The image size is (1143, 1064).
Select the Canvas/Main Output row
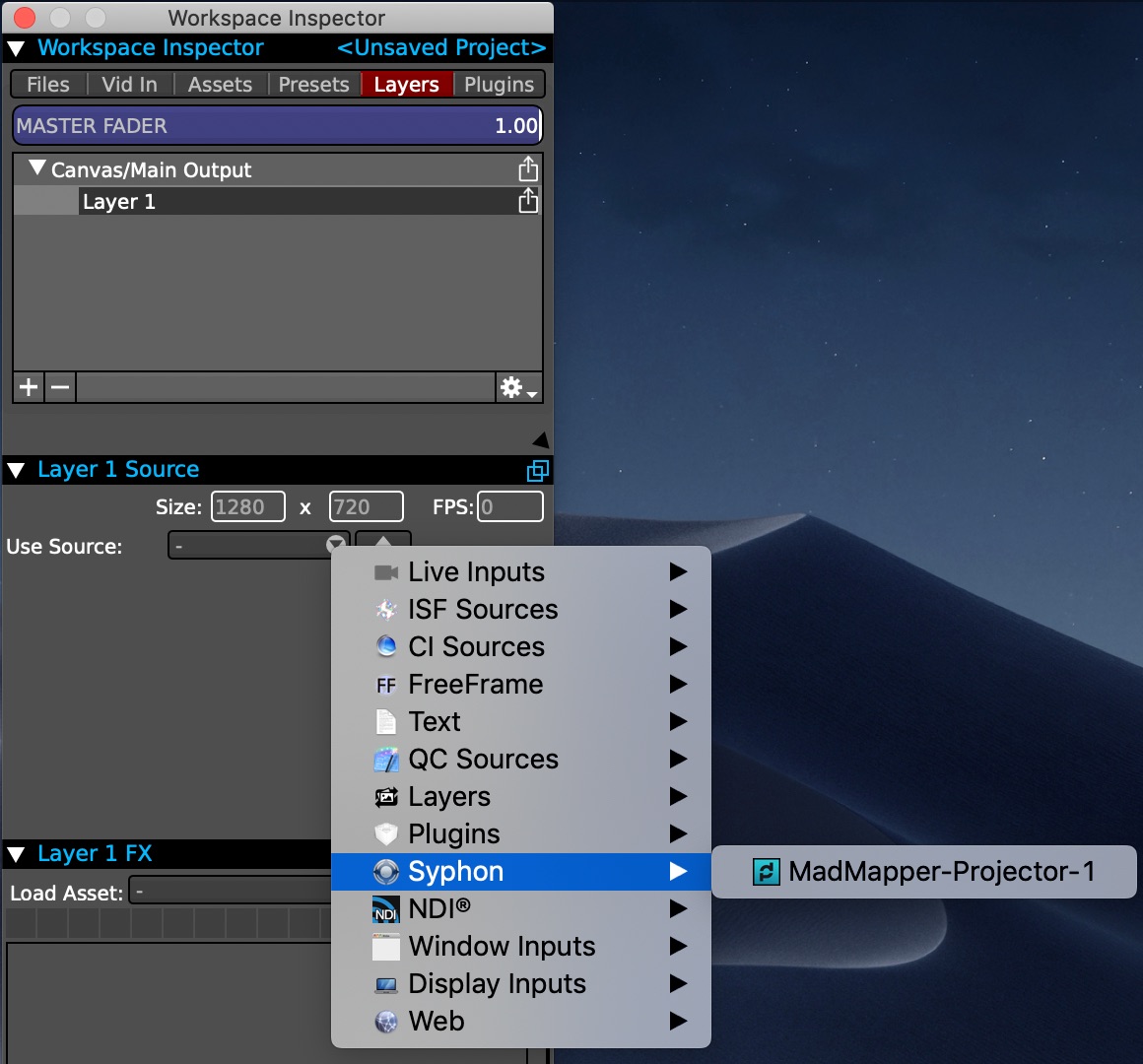click(277, 169)
